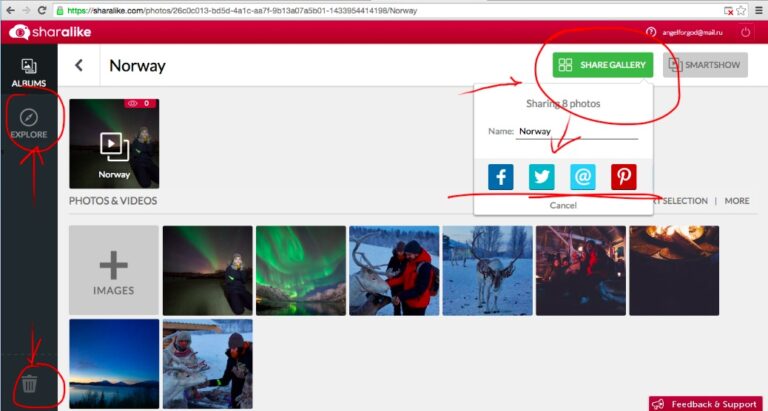The image size is (768, 411).
Task: Open the More menu
Action: point(737,201)
